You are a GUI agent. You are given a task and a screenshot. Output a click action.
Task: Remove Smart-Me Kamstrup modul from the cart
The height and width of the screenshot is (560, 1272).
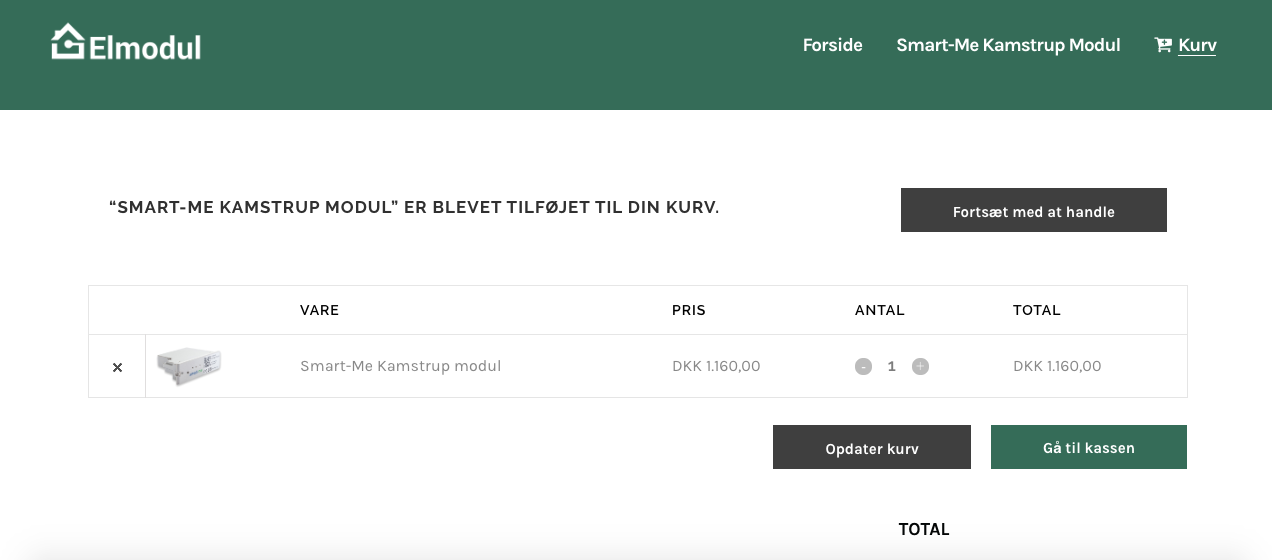point(117,367)
